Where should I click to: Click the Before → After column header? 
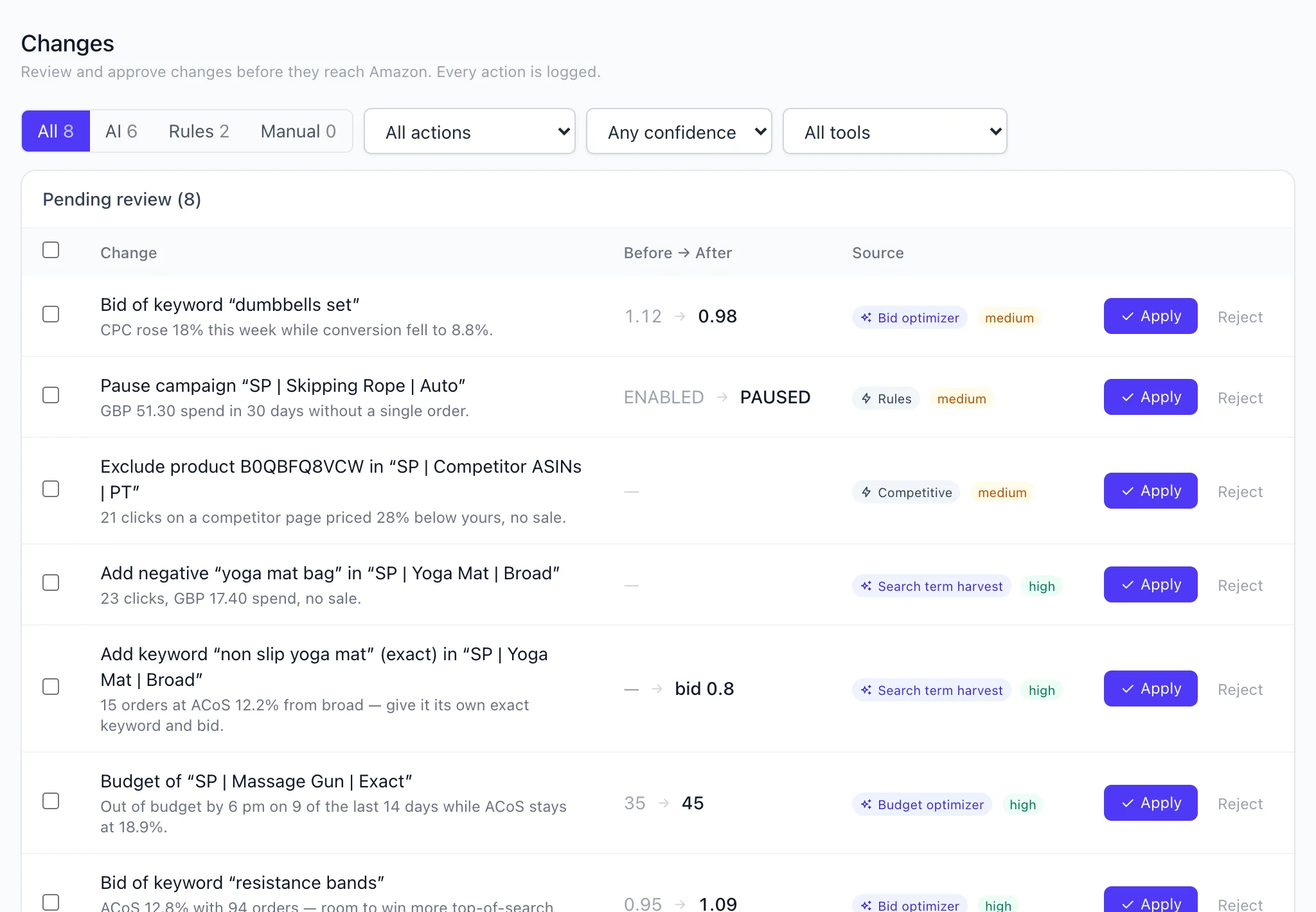pos(678,252)
